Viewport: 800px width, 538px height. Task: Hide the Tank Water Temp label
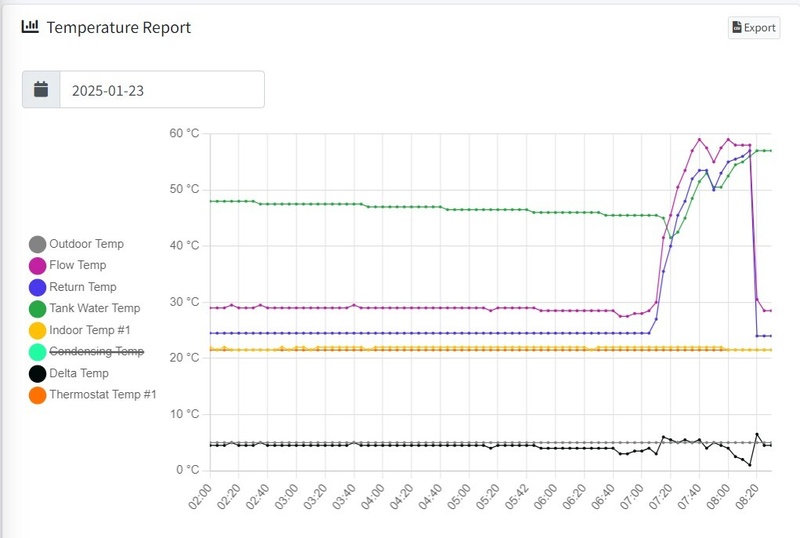tap(95, 309)
